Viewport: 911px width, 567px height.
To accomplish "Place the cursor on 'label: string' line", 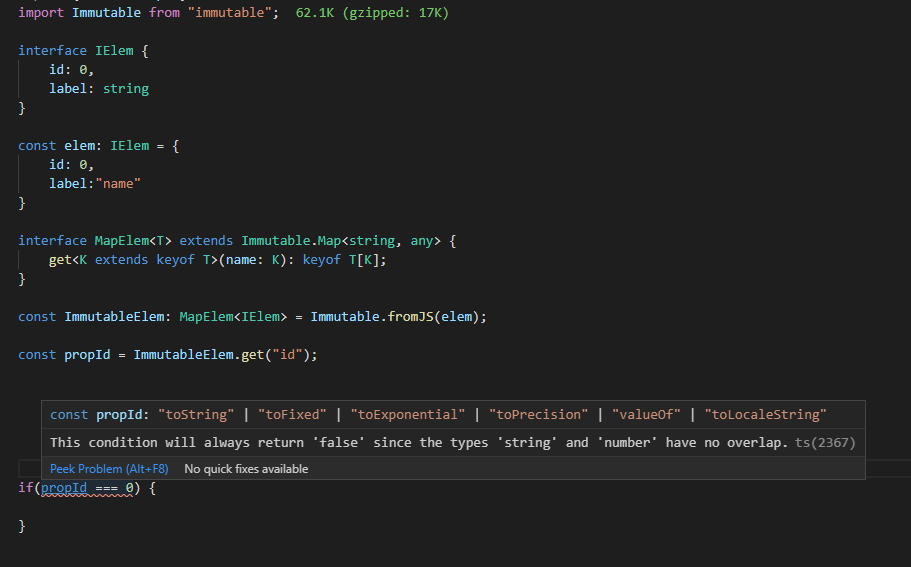I will (x=99, y=88).
